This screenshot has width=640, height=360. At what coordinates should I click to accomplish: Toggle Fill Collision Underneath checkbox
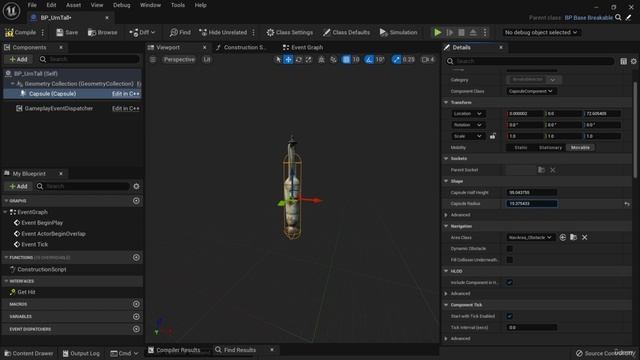pos(509,260)
